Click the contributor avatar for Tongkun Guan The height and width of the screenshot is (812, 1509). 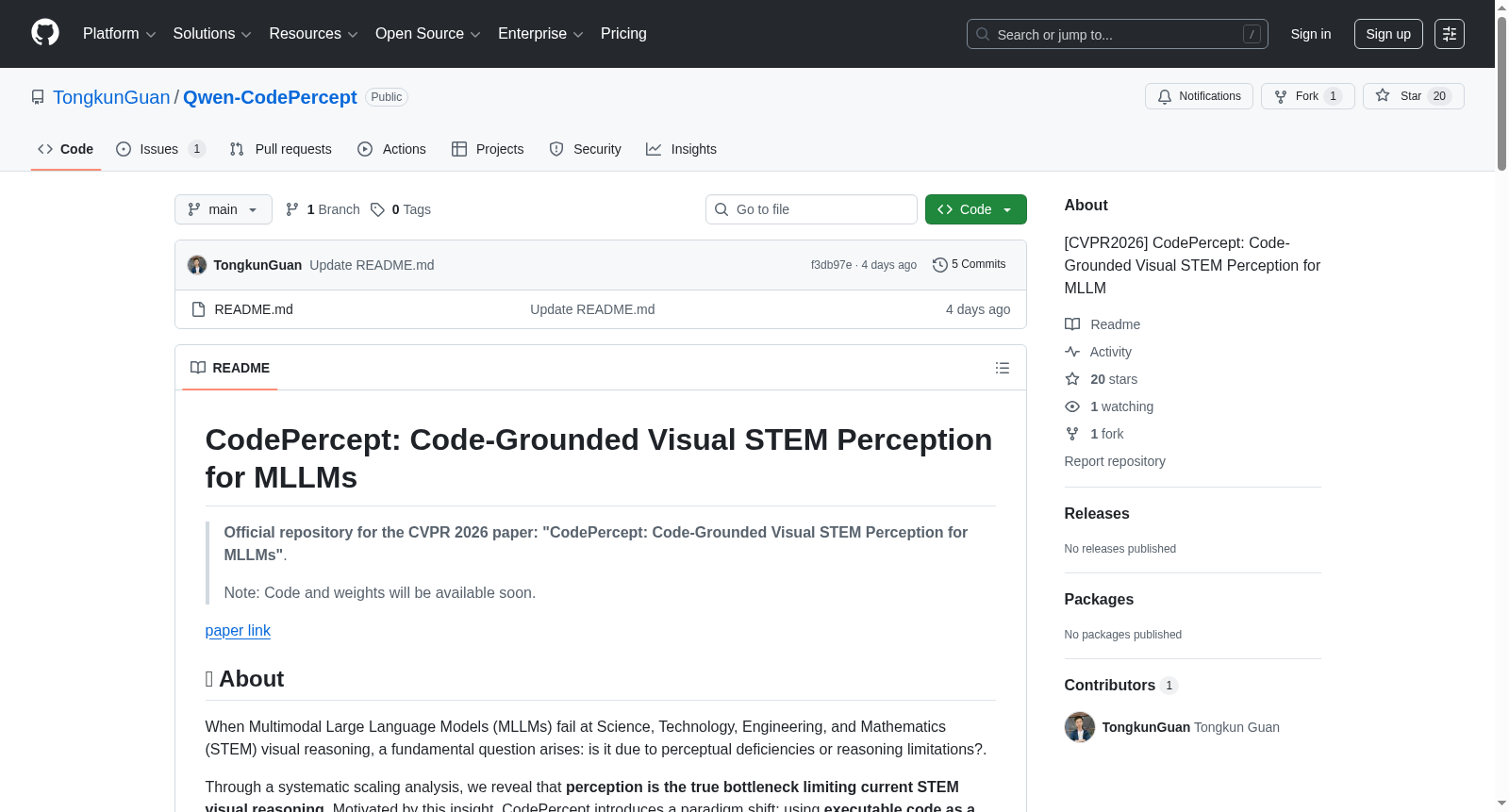coord(1080,727)
